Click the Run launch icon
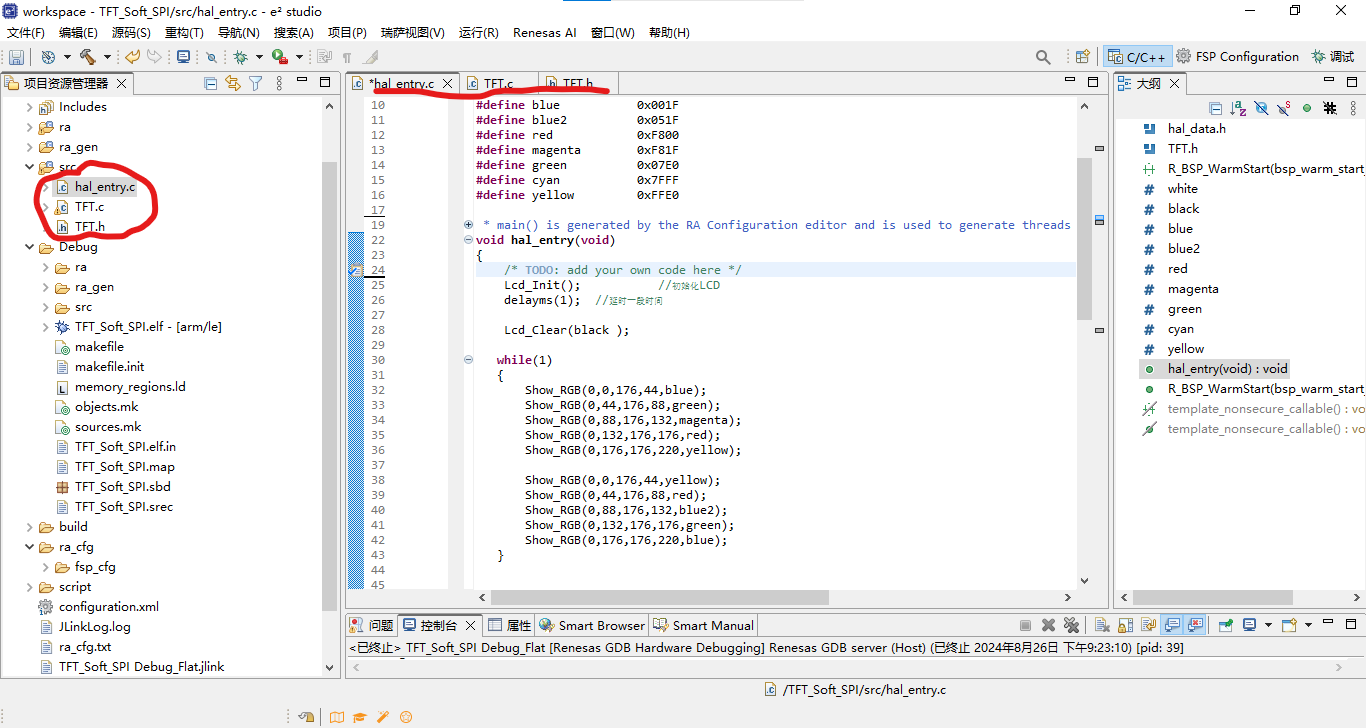 [x=280, y=57]
